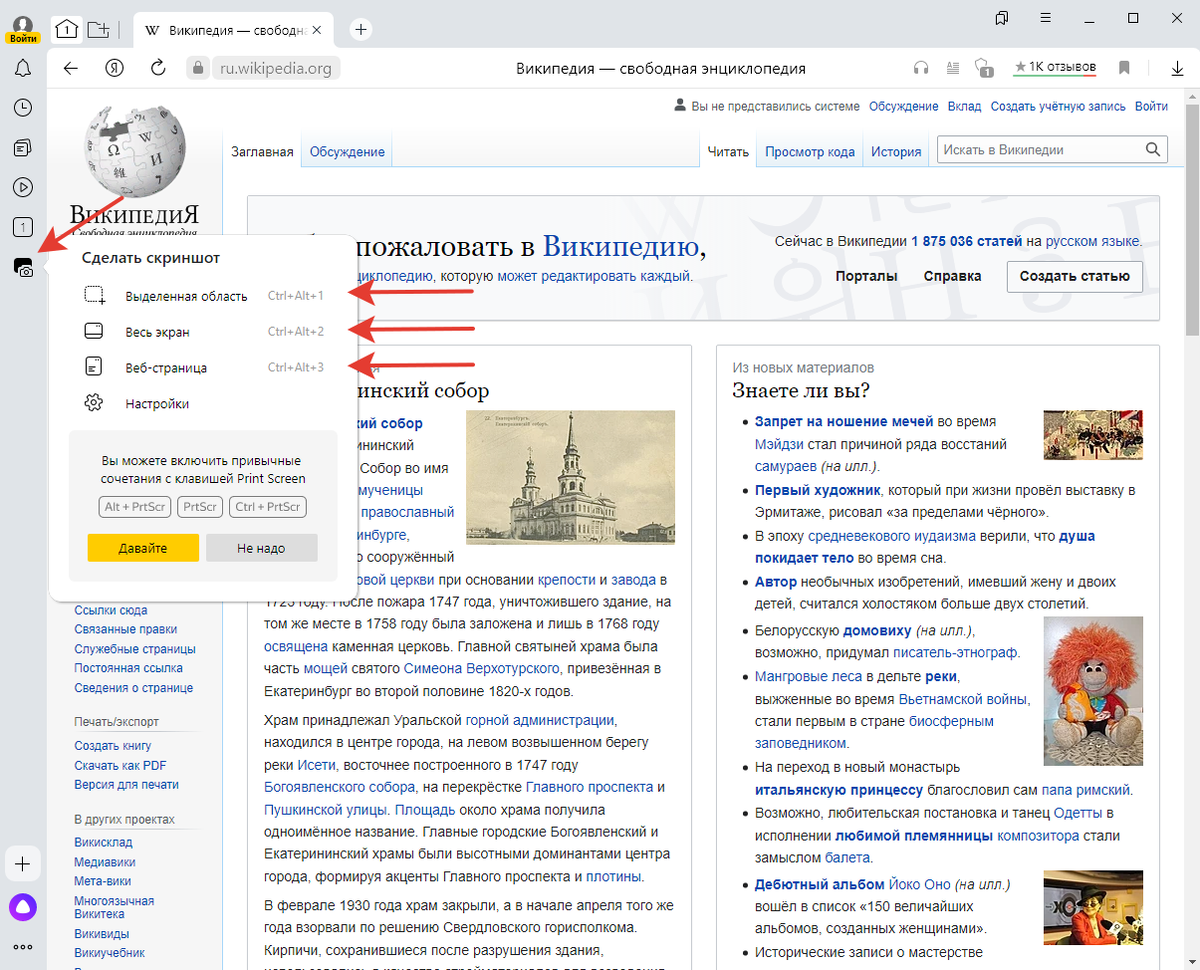
Task: Enable reader mode with the A icon
Action: tap(952, 68)
